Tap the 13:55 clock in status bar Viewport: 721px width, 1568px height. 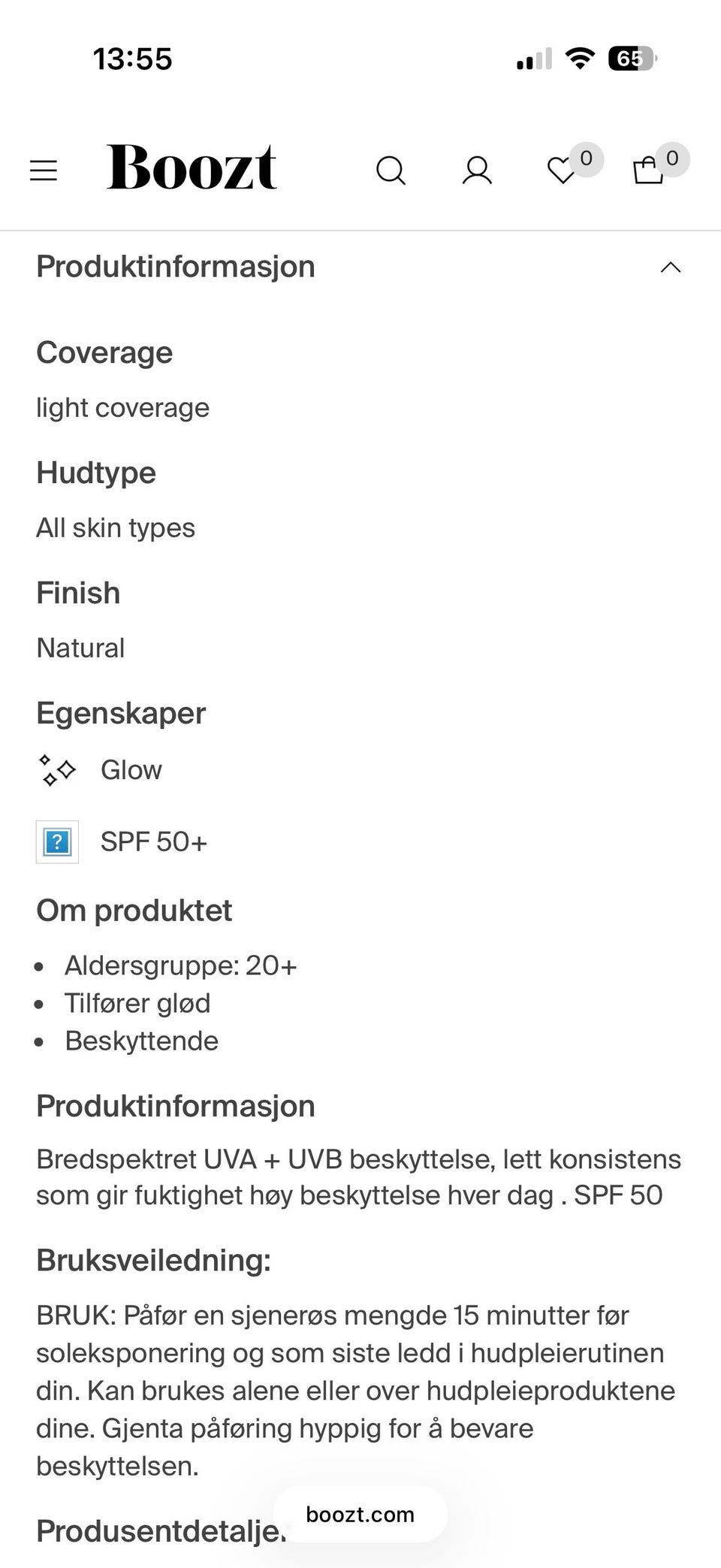(133, 59)
